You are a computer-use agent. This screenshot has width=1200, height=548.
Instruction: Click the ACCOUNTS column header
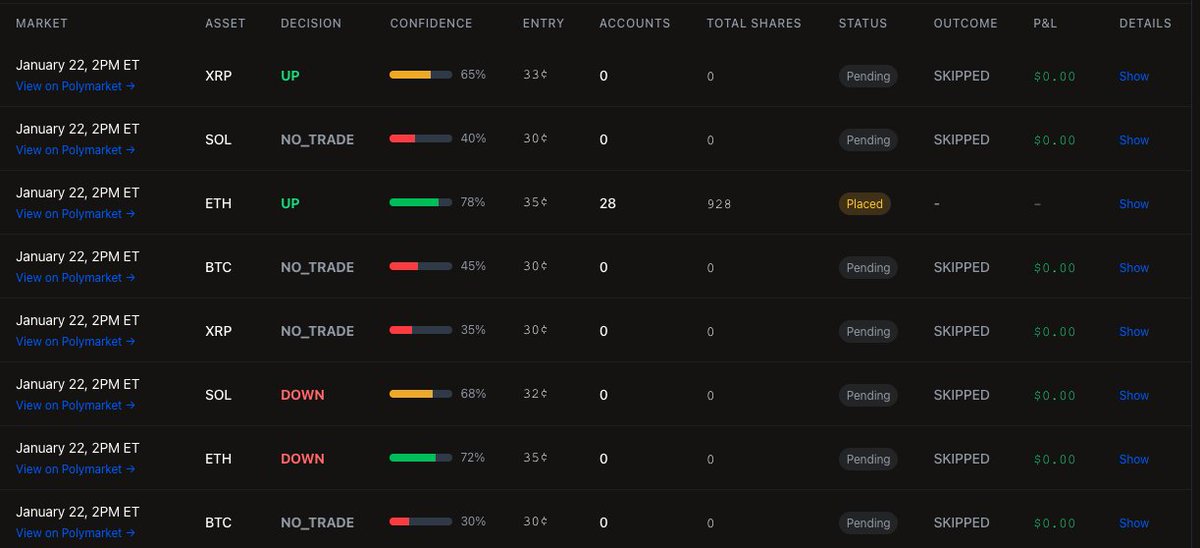pyautogui.click(x=635, y=23)
